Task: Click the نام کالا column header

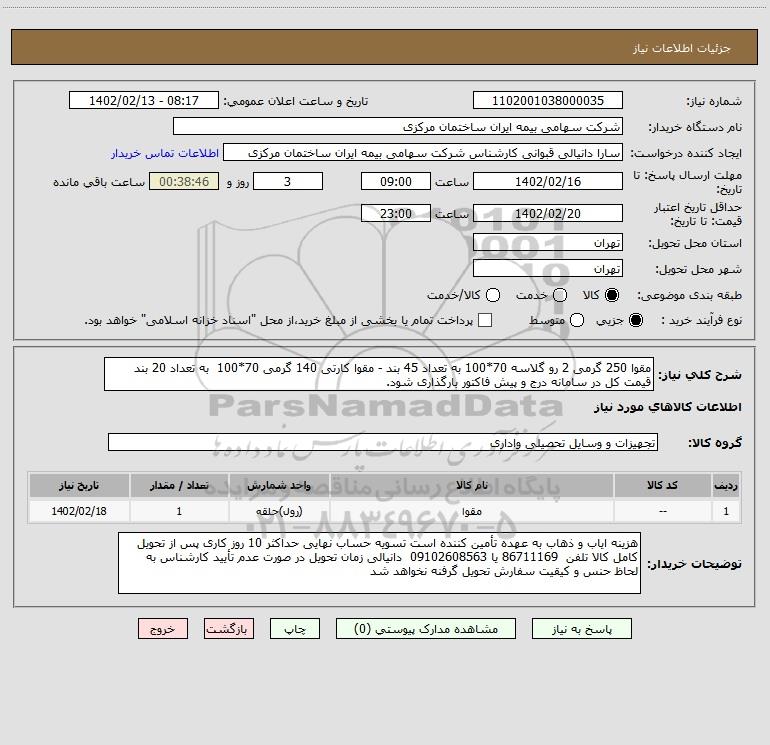Action: 471,485
